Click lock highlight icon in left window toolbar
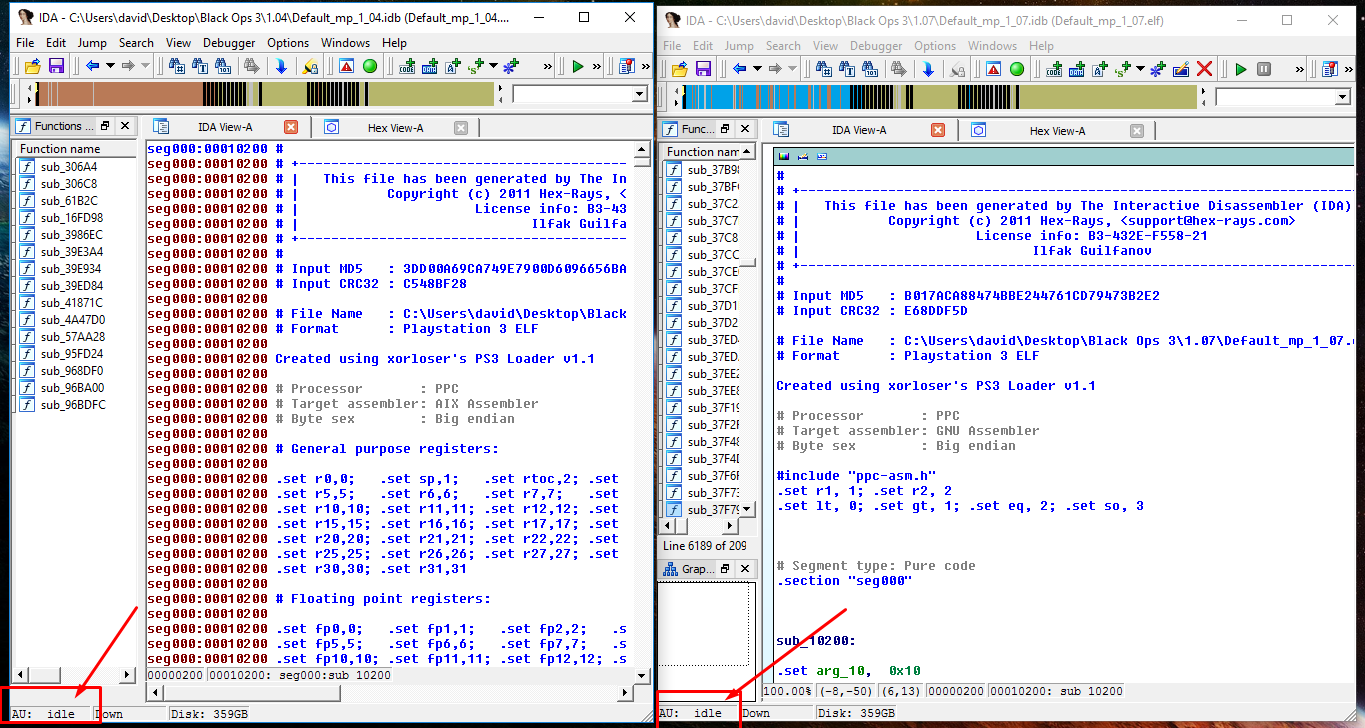The image size is (1365, 728). (310, 66)
